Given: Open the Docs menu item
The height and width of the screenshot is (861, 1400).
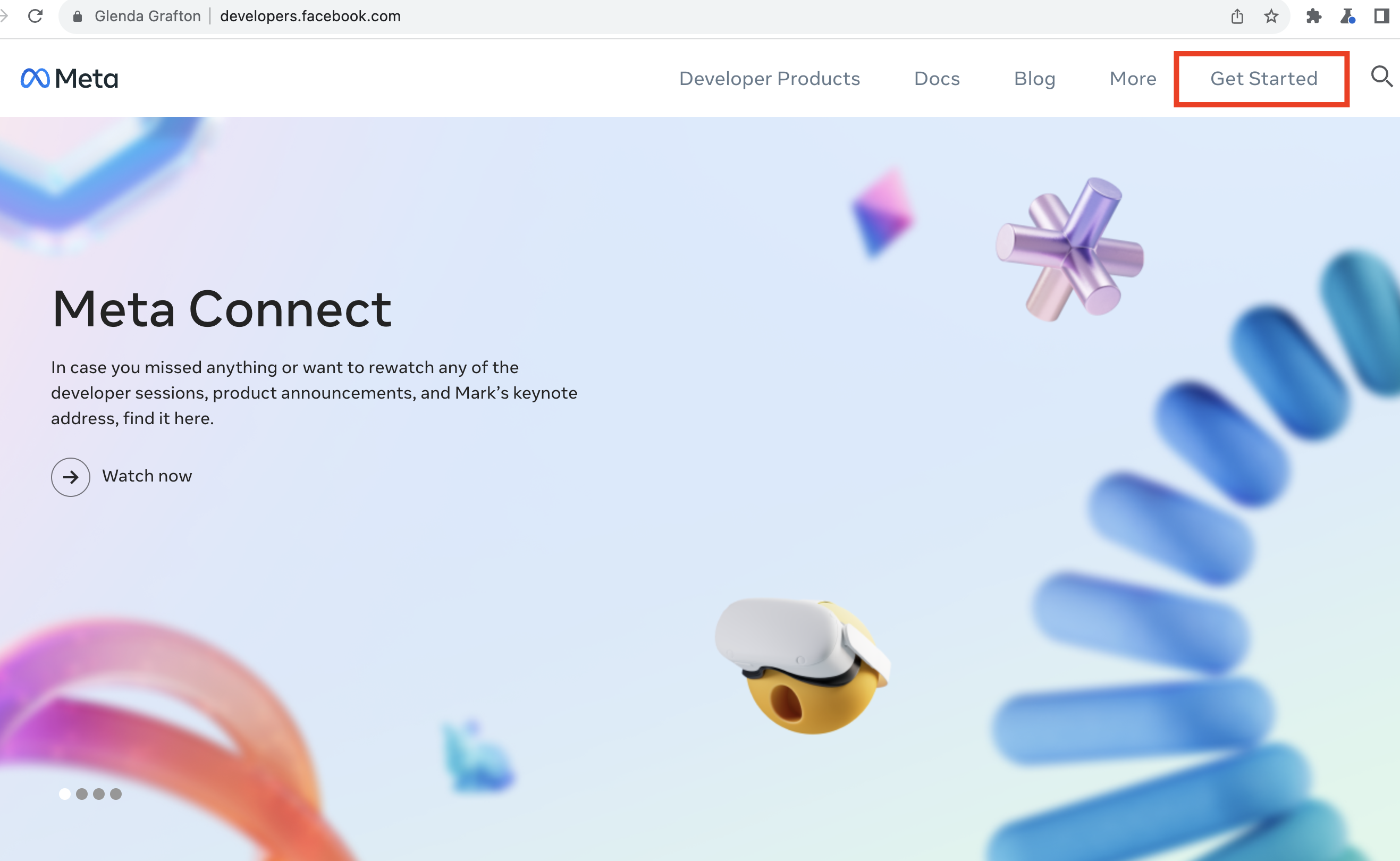Looking at the screenshot, I should coord(937,79).
